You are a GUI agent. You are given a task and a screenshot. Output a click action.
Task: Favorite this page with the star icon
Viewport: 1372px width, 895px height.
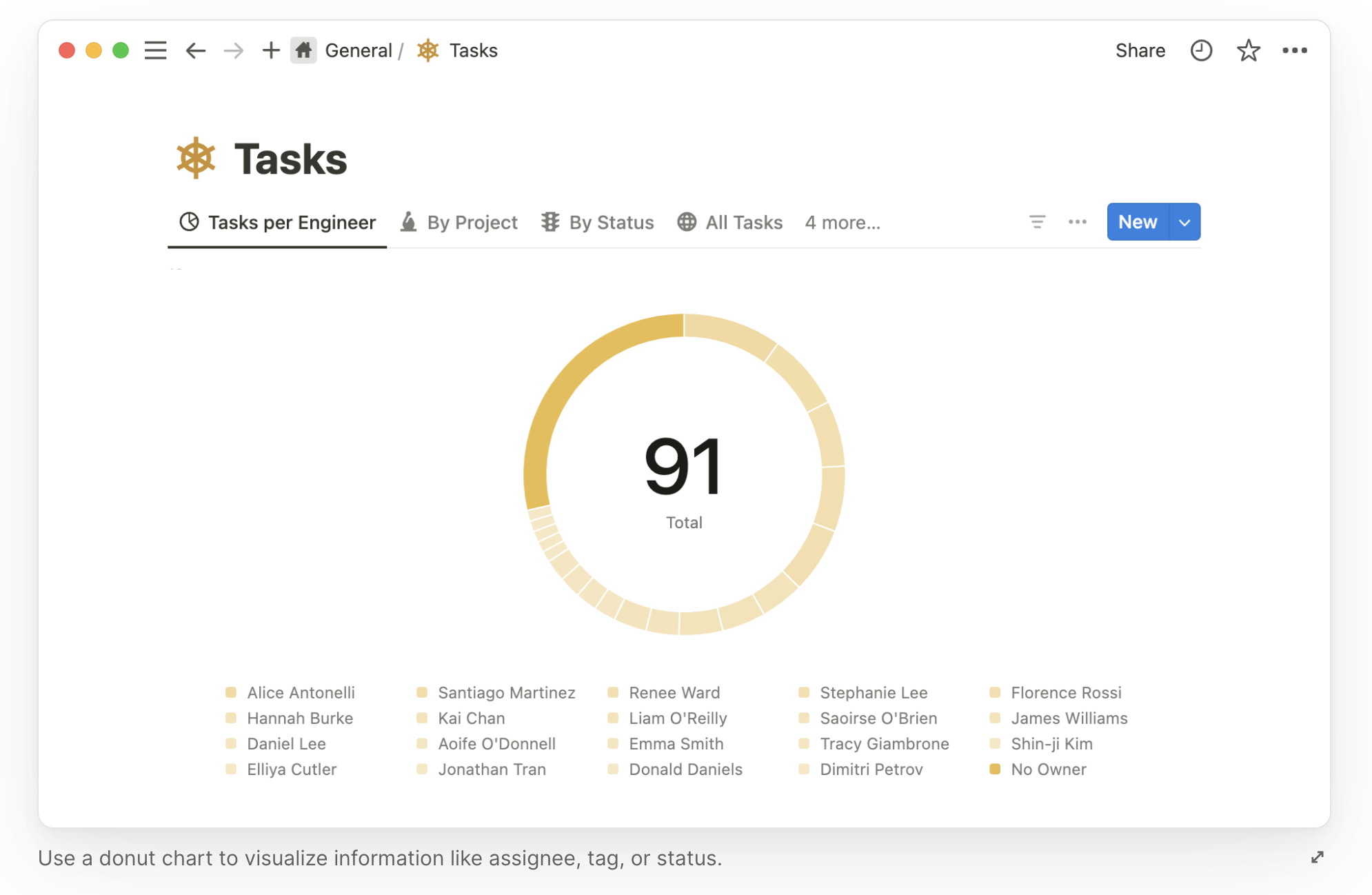coord(1249,50)
